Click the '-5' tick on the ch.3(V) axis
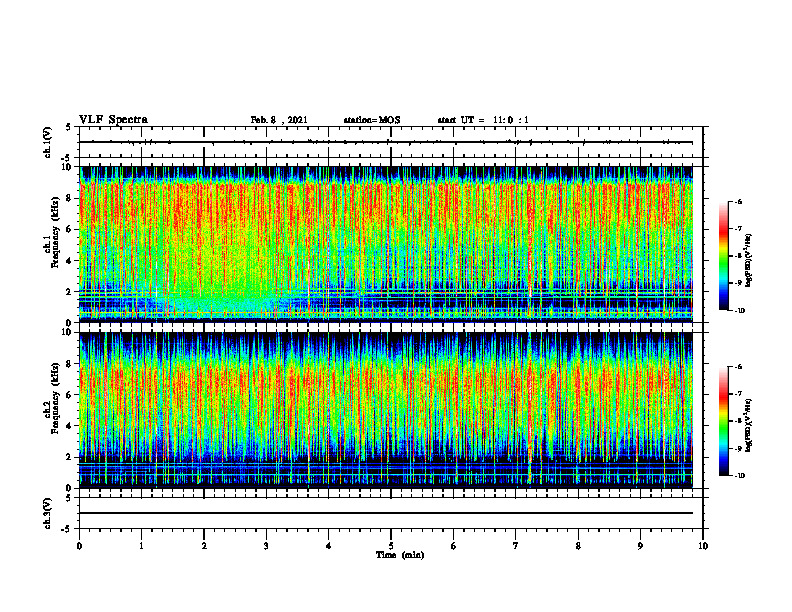The width and height of the screenshot is (792, 612). tap(67, 529)
